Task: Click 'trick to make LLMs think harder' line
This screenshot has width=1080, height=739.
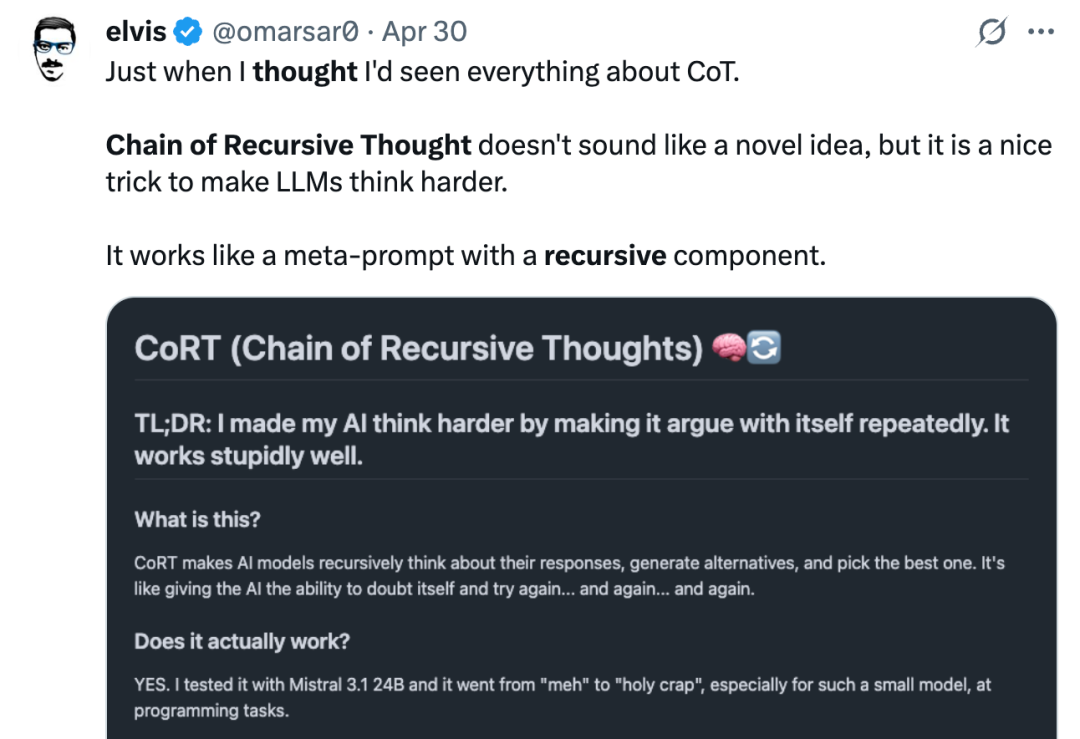Action: (307, 182)
